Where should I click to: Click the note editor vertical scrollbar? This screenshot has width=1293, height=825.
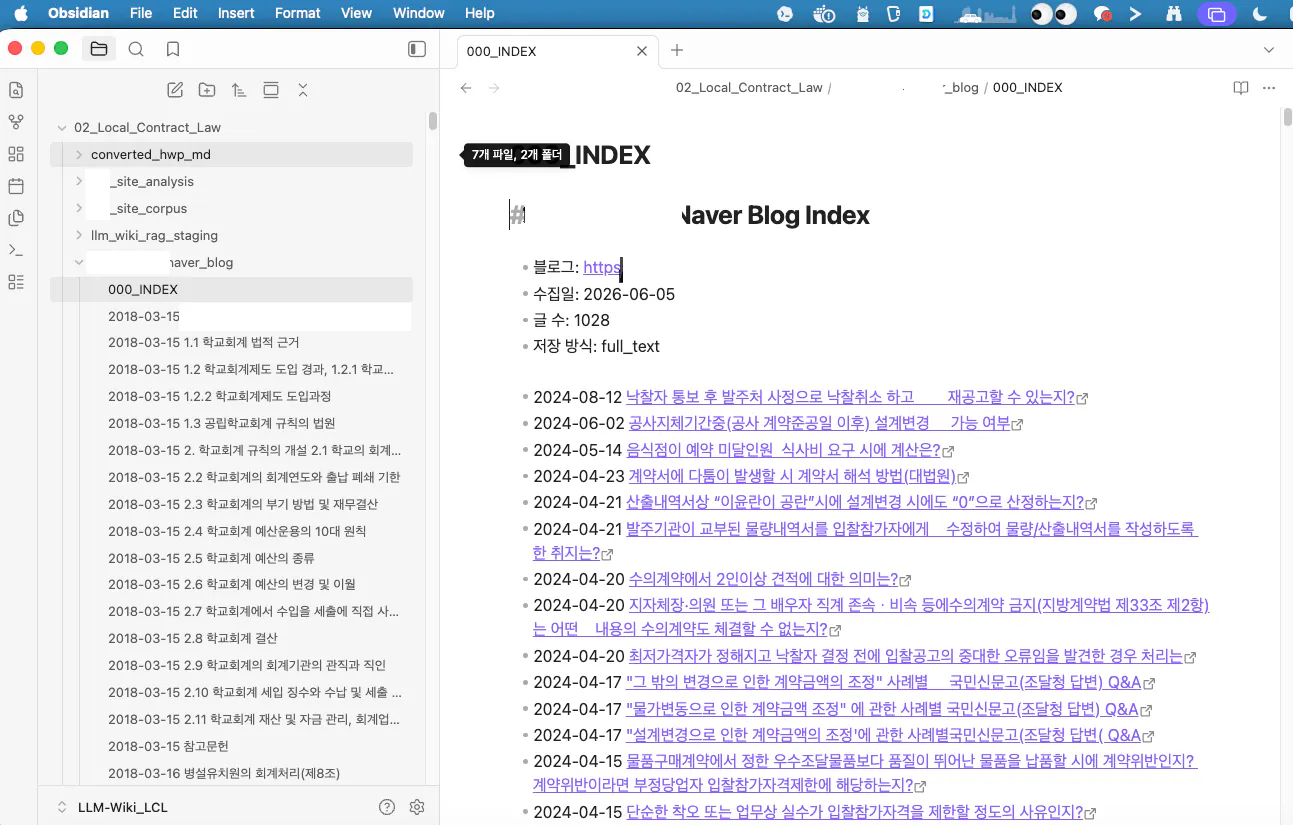1287,116
